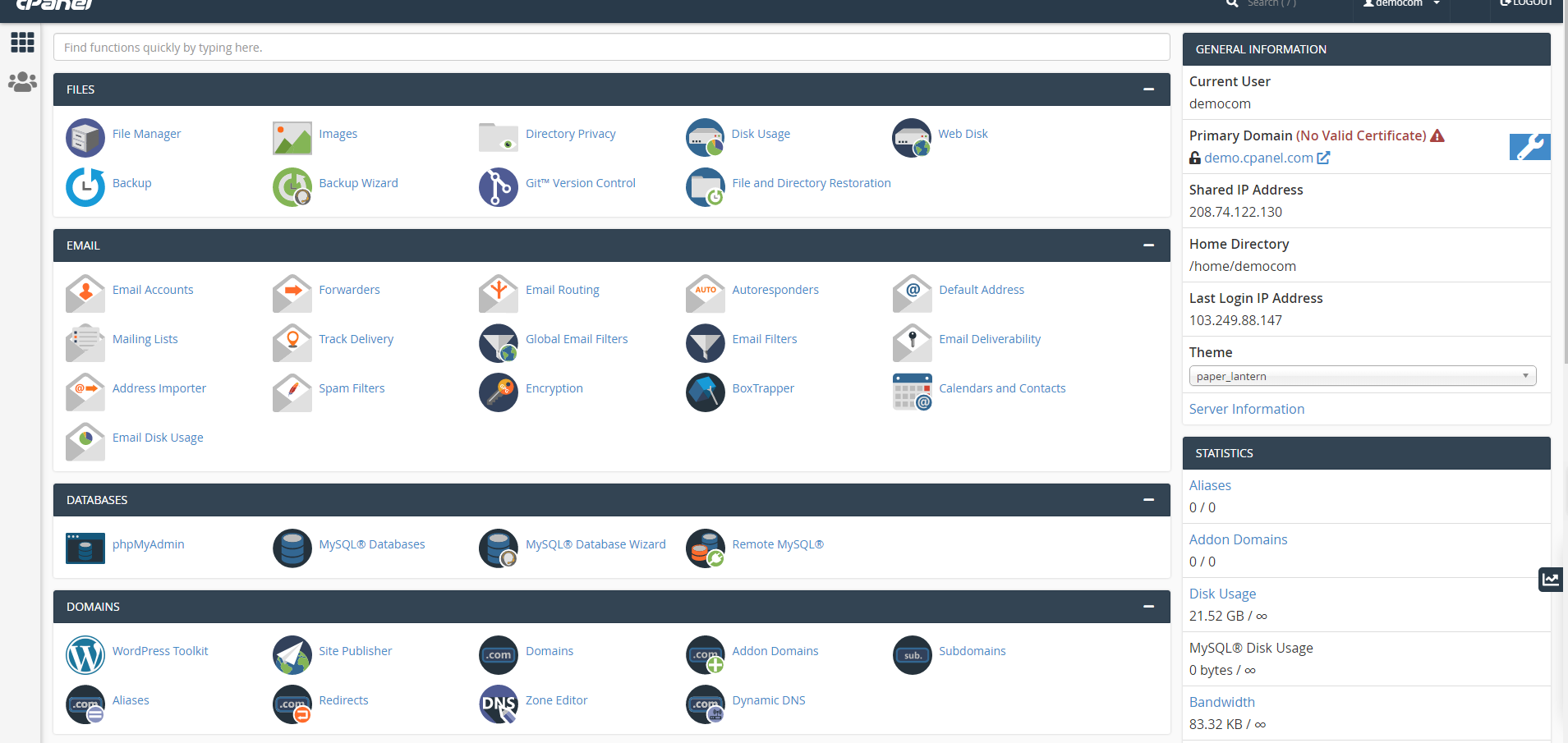Click the Email Disk Usage link
The height and width of the screenshot is (743, 1568).
pos(158,438)
